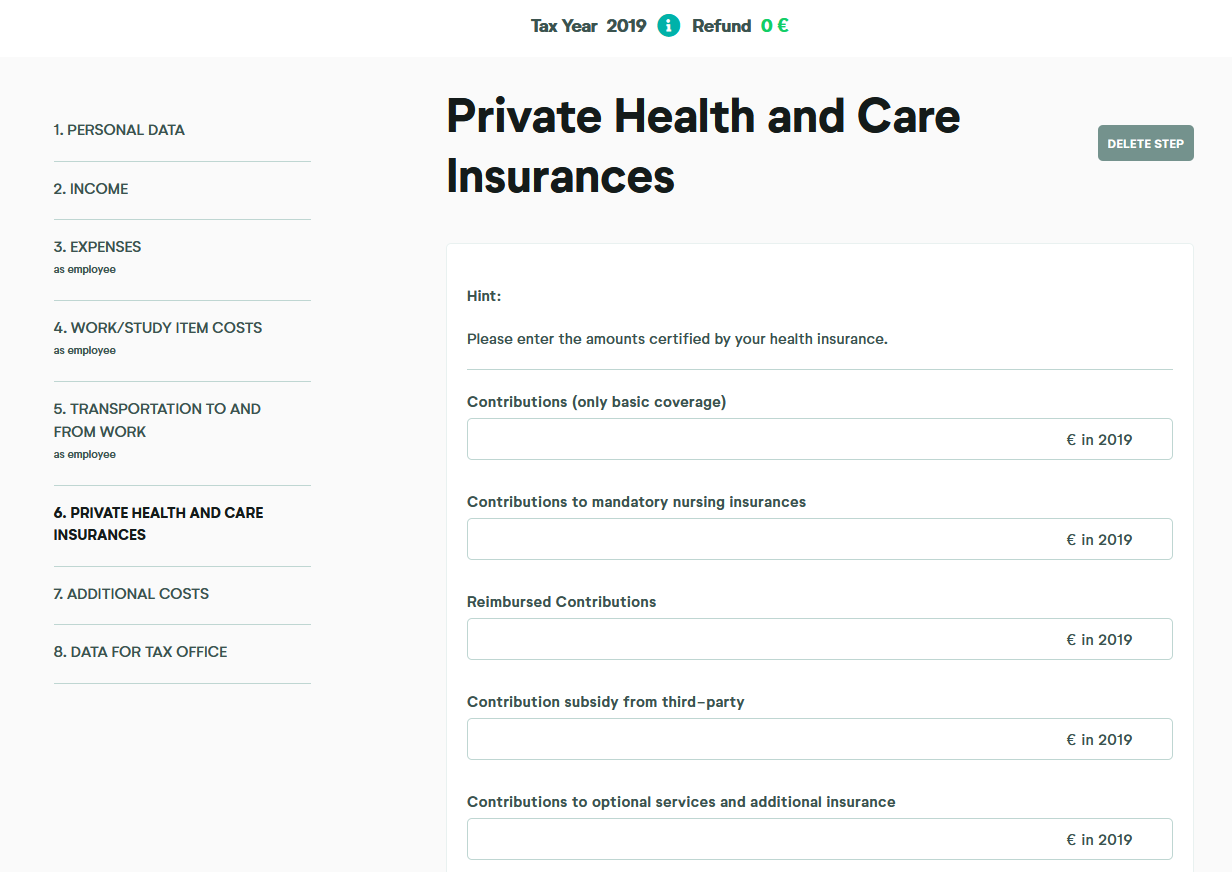Select Private Health and Care Insurances step
The width and height of the screenshot is (1232, 872).
(x=159, y=523)
